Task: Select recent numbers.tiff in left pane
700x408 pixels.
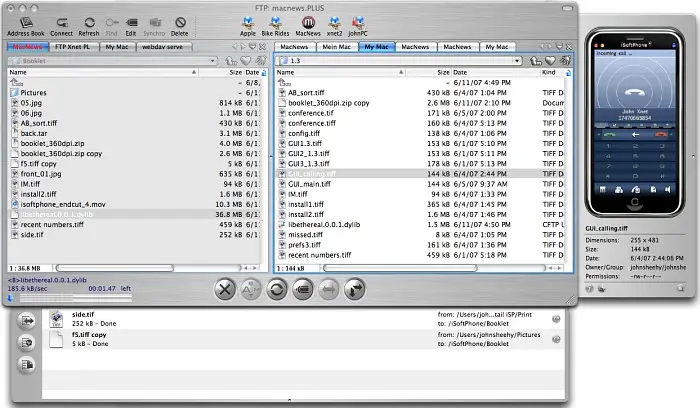Action: pos(134,225)
